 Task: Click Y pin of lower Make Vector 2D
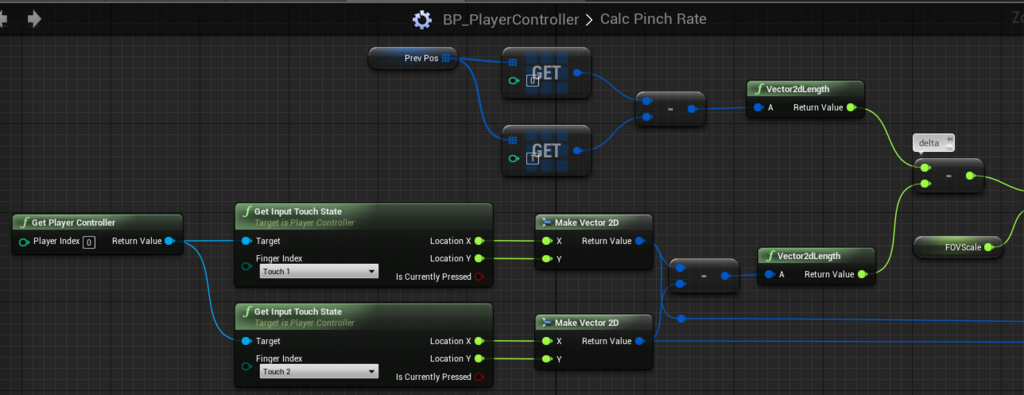[x=546, y=358]
